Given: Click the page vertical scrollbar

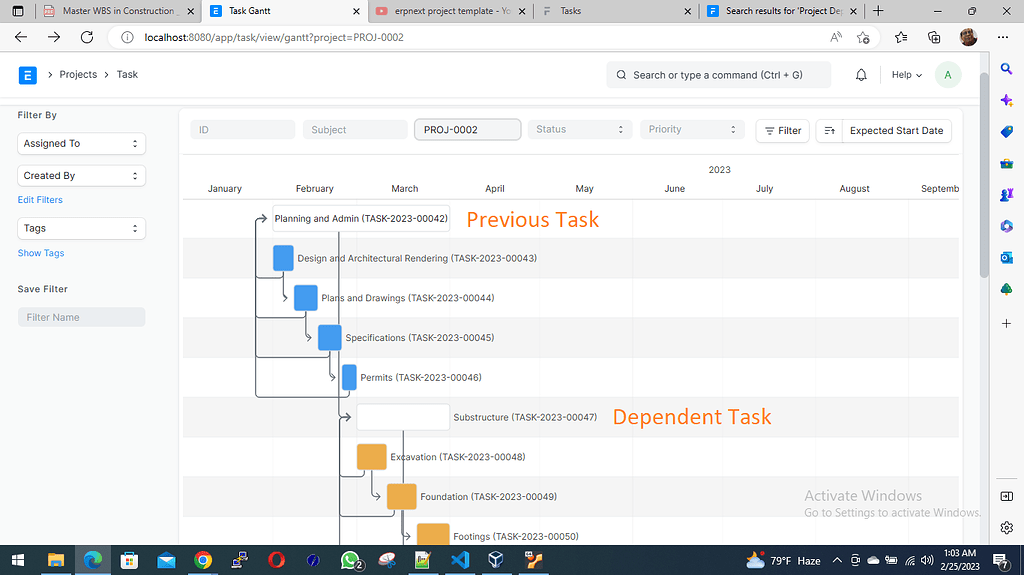Looking at the screenshot, I should tap(984, 176).
